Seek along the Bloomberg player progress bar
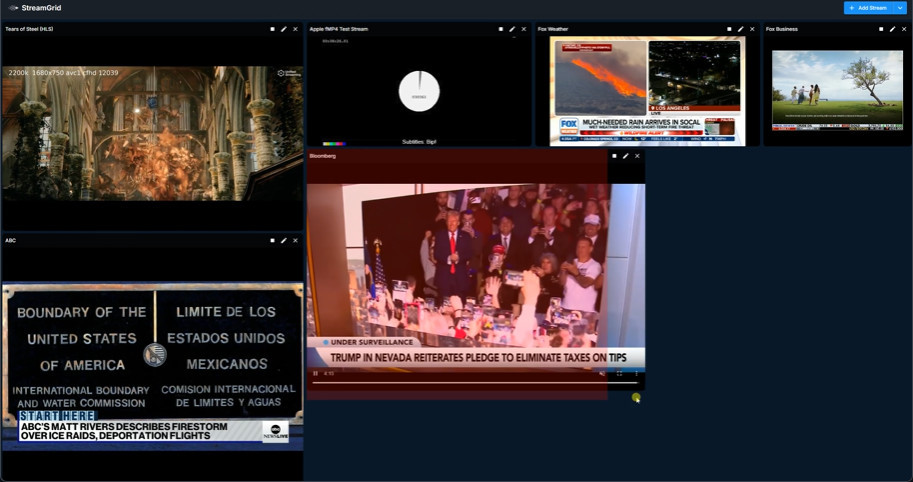Viewport: 913px width, 482px height. [475, 382]
